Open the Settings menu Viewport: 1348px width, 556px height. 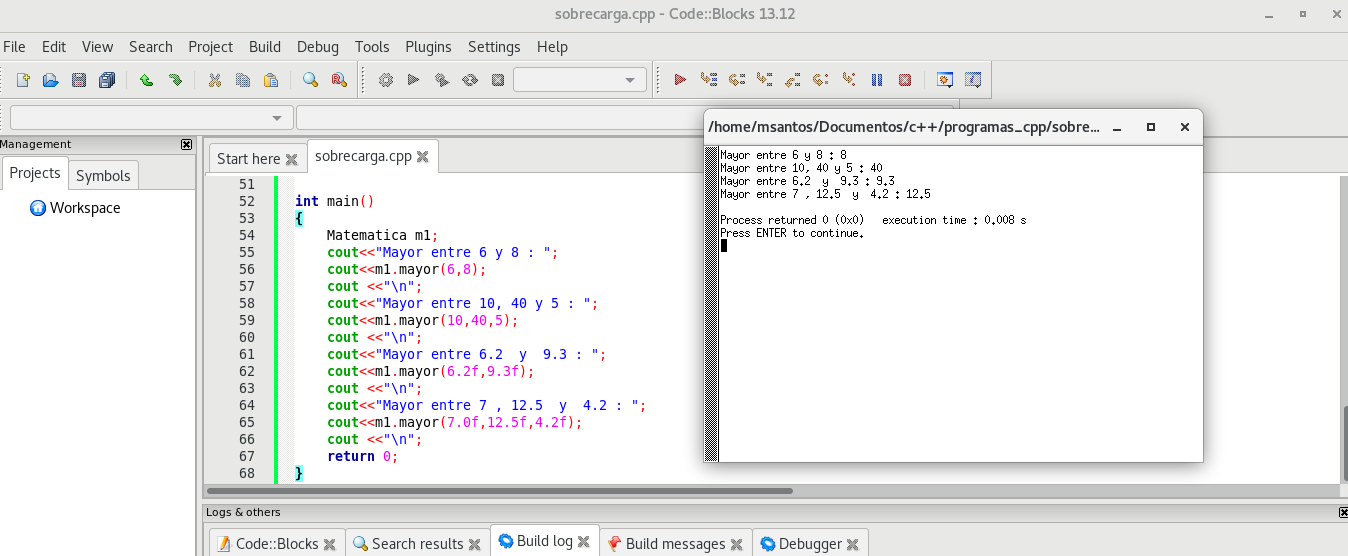[x=494, y=47]
